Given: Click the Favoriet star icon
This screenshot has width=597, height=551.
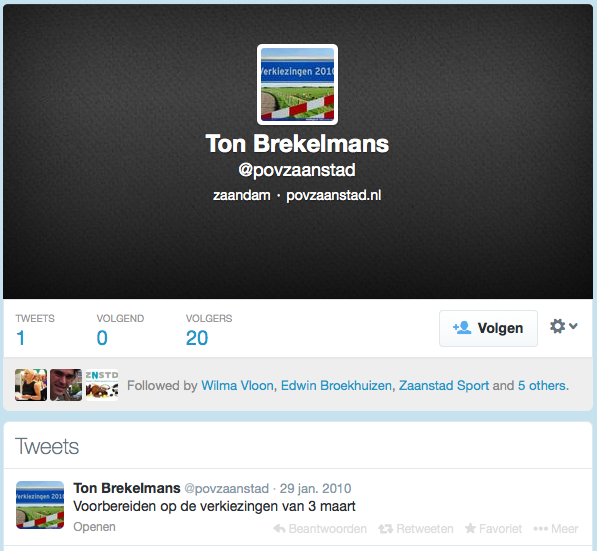Looking at the screenshot, I should pyautogui.click(x=471, y=528).
